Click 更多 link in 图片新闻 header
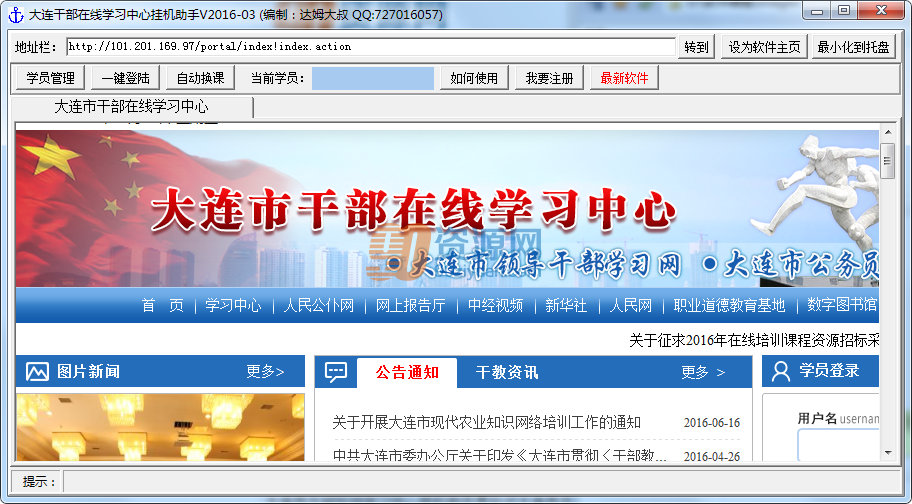 click(x=265, y=371)
